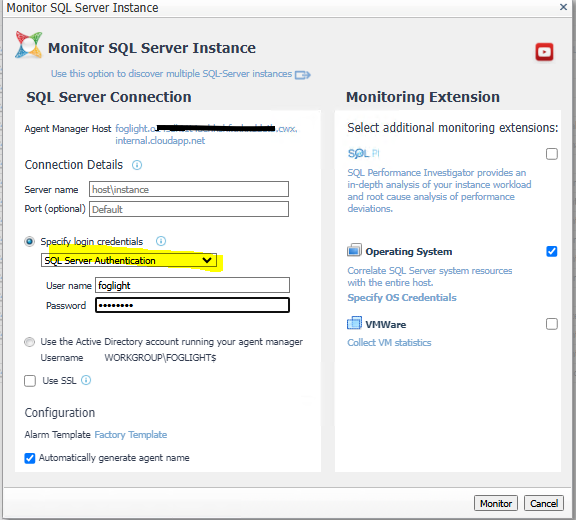Open the Agent Manager Host link

(x=206, y=134)
